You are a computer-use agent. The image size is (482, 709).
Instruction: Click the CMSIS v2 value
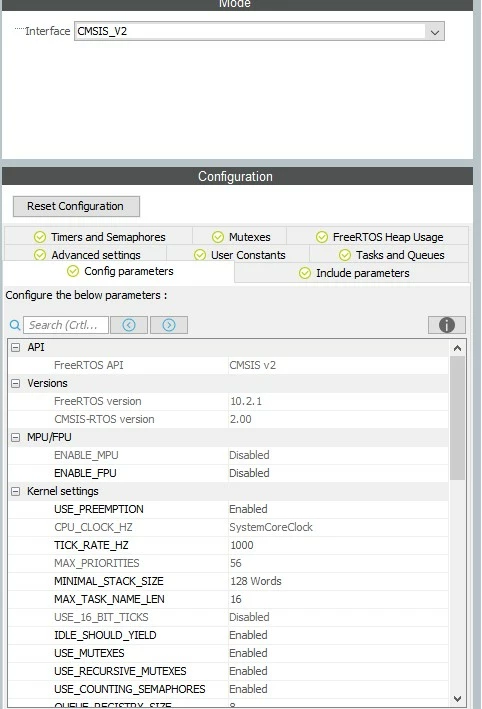coord(252,365)
